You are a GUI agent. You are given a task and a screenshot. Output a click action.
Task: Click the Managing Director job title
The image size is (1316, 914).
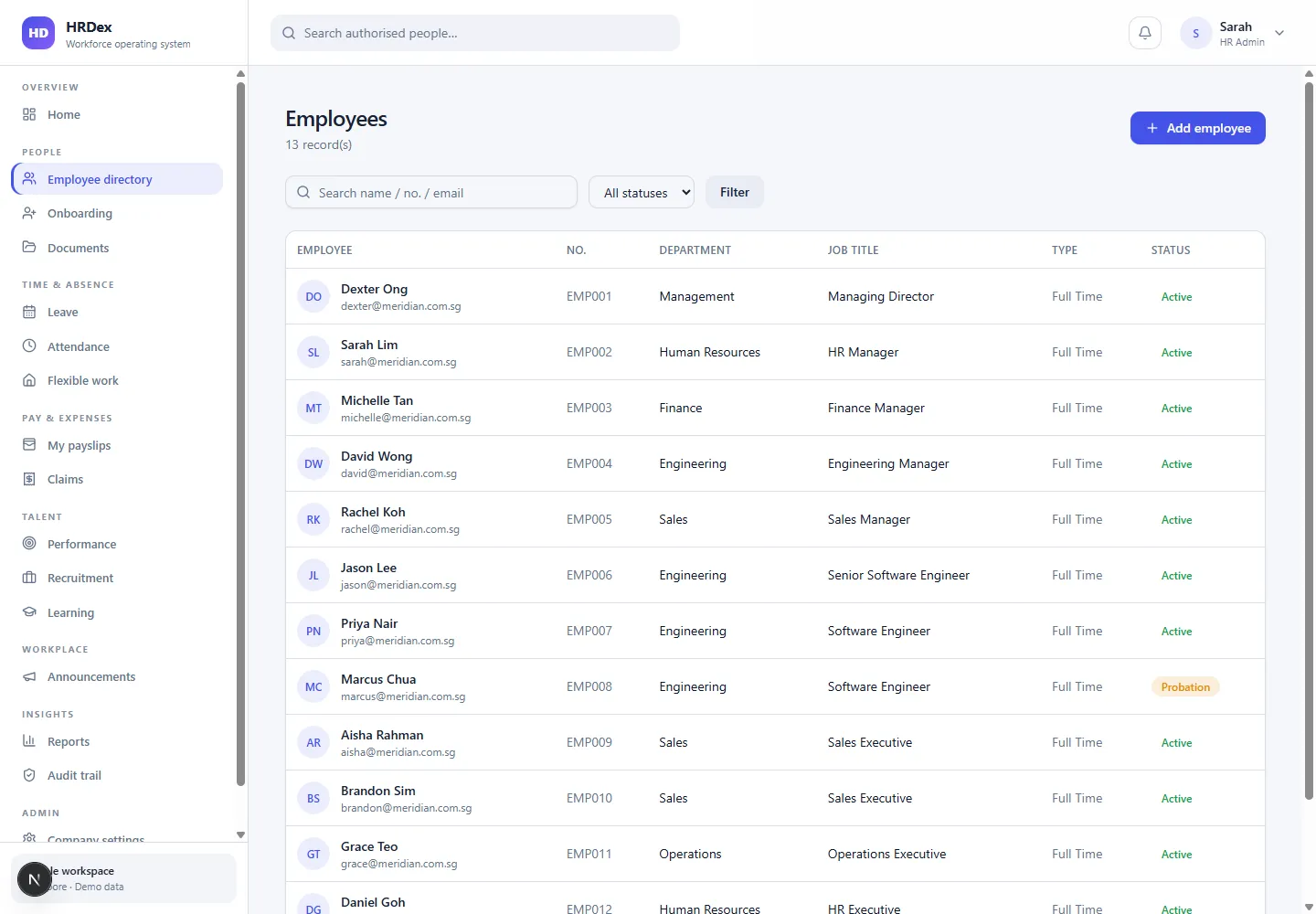point(881,296)
